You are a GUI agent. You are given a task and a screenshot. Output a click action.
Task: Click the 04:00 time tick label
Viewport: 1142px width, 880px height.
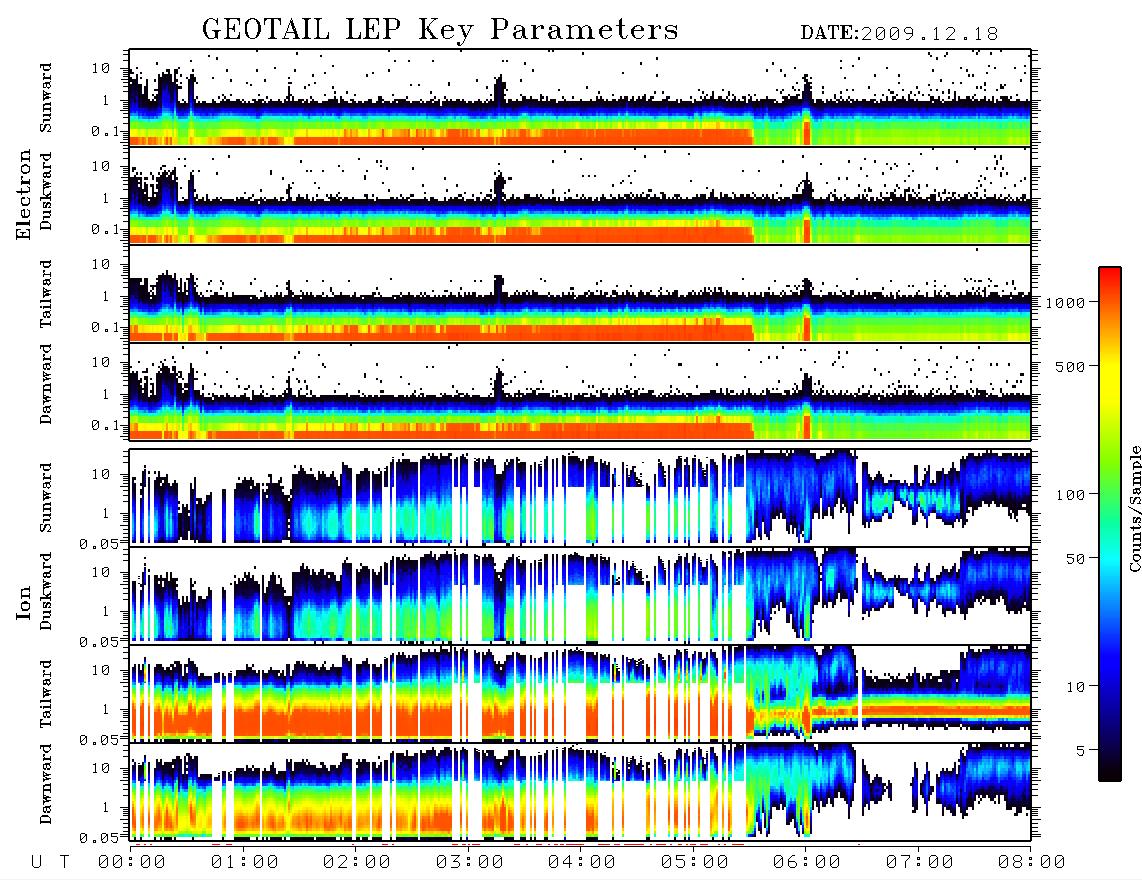[582, 862]
